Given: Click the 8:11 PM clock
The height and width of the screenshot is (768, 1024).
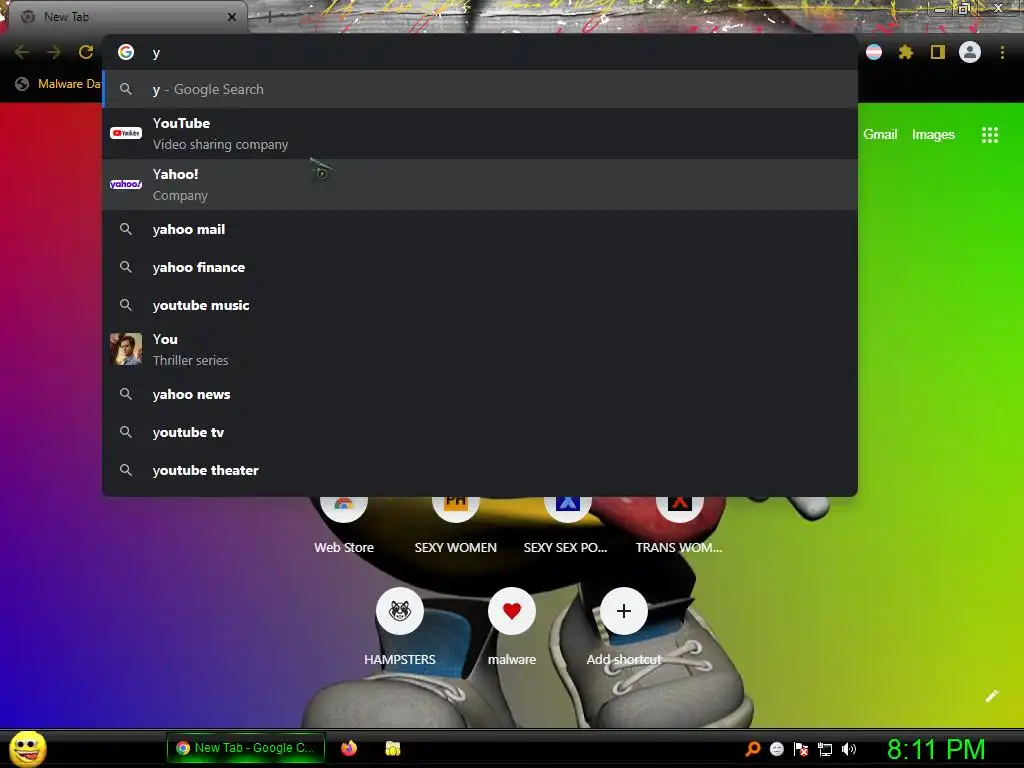Looking at the screenshot, I should pos(936,749).
